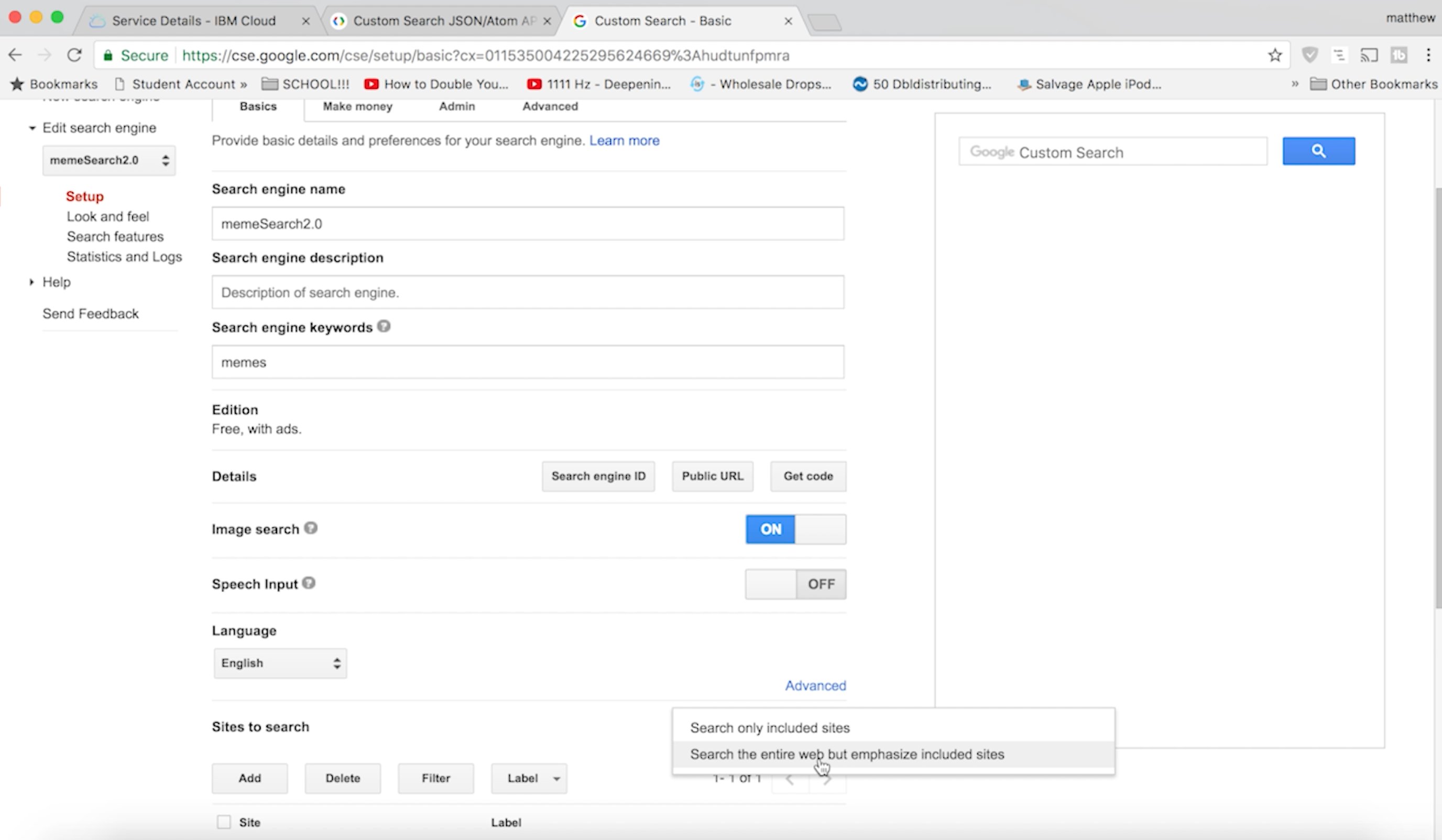Click the Search Engine ID button

click(x=598, y=475)
